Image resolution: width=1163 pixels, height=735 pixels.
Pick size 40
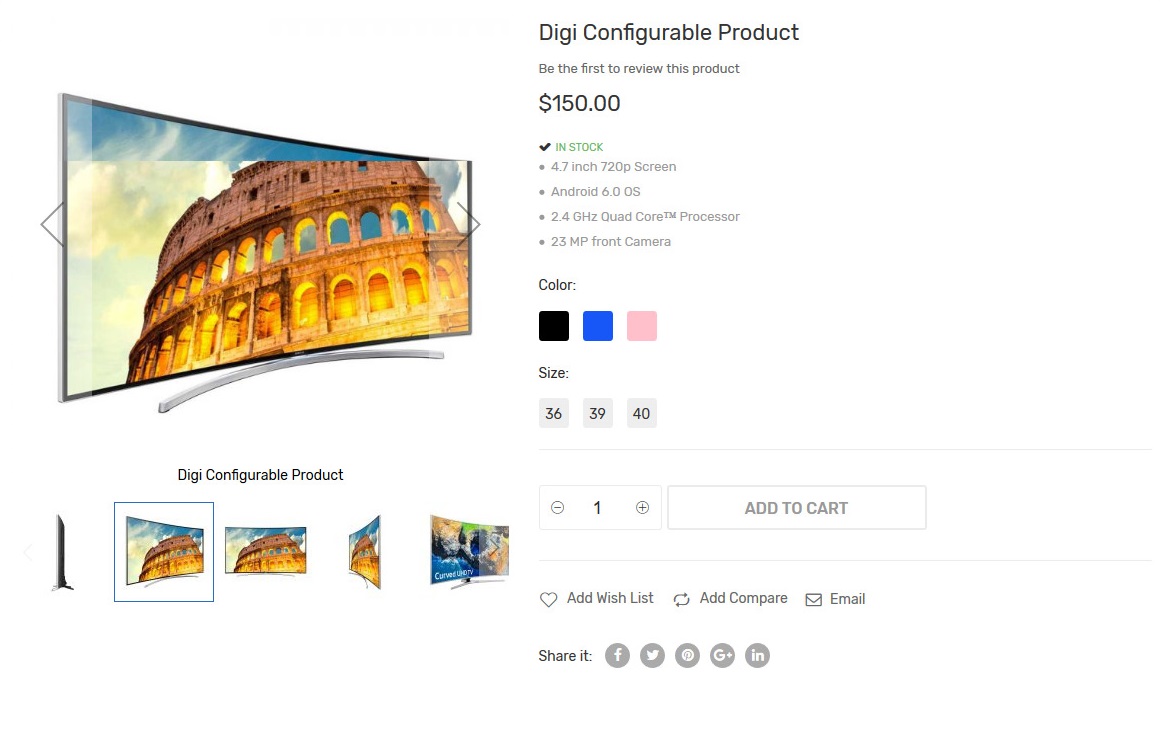point(642,414)
